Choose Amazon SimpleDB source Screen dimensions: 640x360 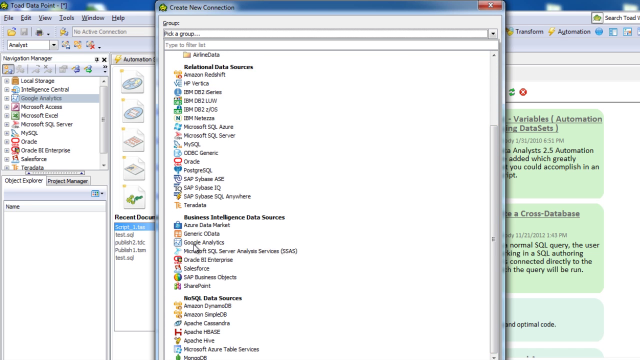pyautogui.click(x=205, y=315)
